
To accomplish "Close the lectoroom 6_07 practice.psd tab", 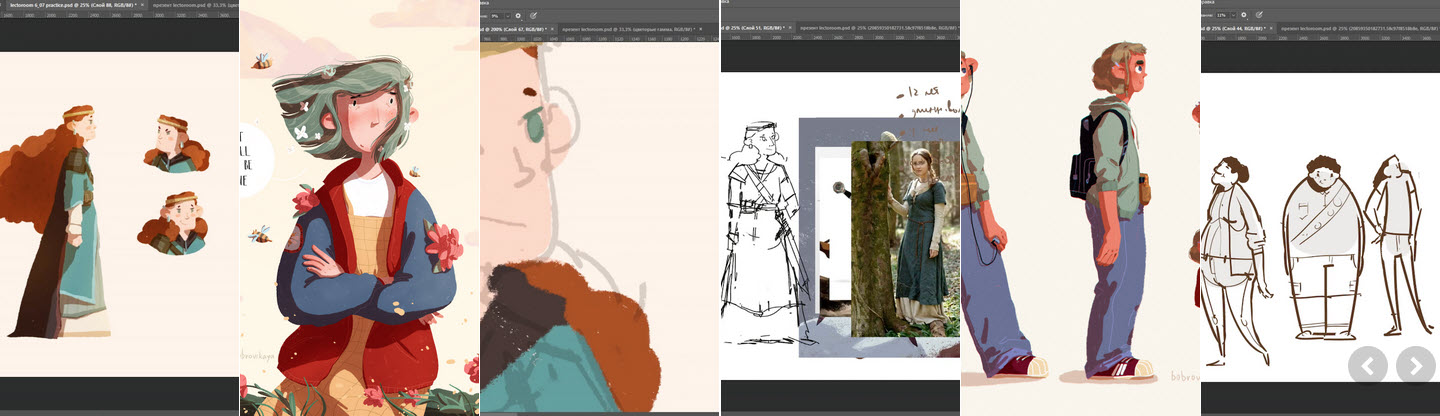I will click(142, 5).
